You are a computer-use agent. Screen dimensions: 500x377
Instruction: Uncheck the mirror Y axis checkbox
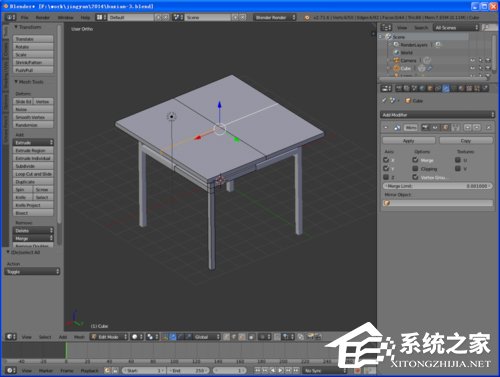coord(386,168)
